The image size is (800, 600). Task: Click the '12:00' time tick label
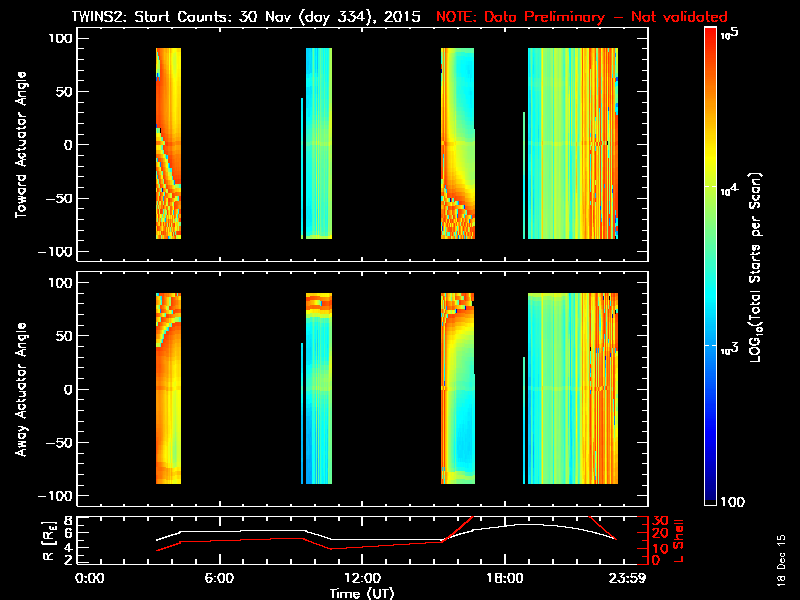point(362,579)
